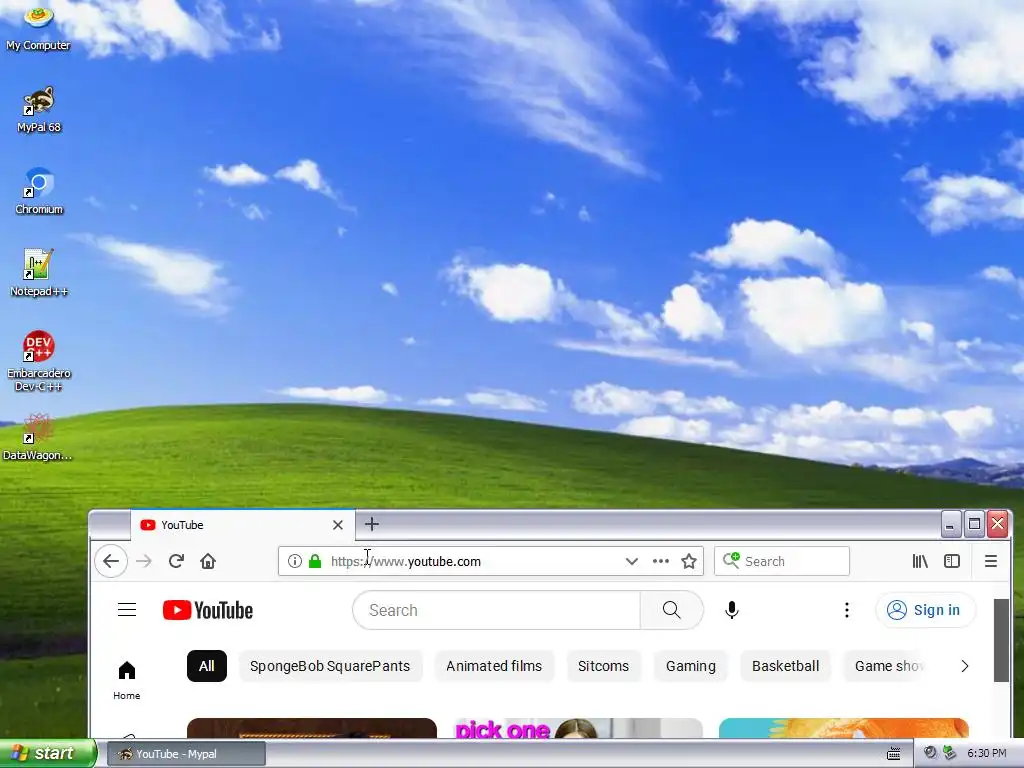Open the YouTube guide hamburger menu
The image size is (1024, 768).
click(127, 610)
